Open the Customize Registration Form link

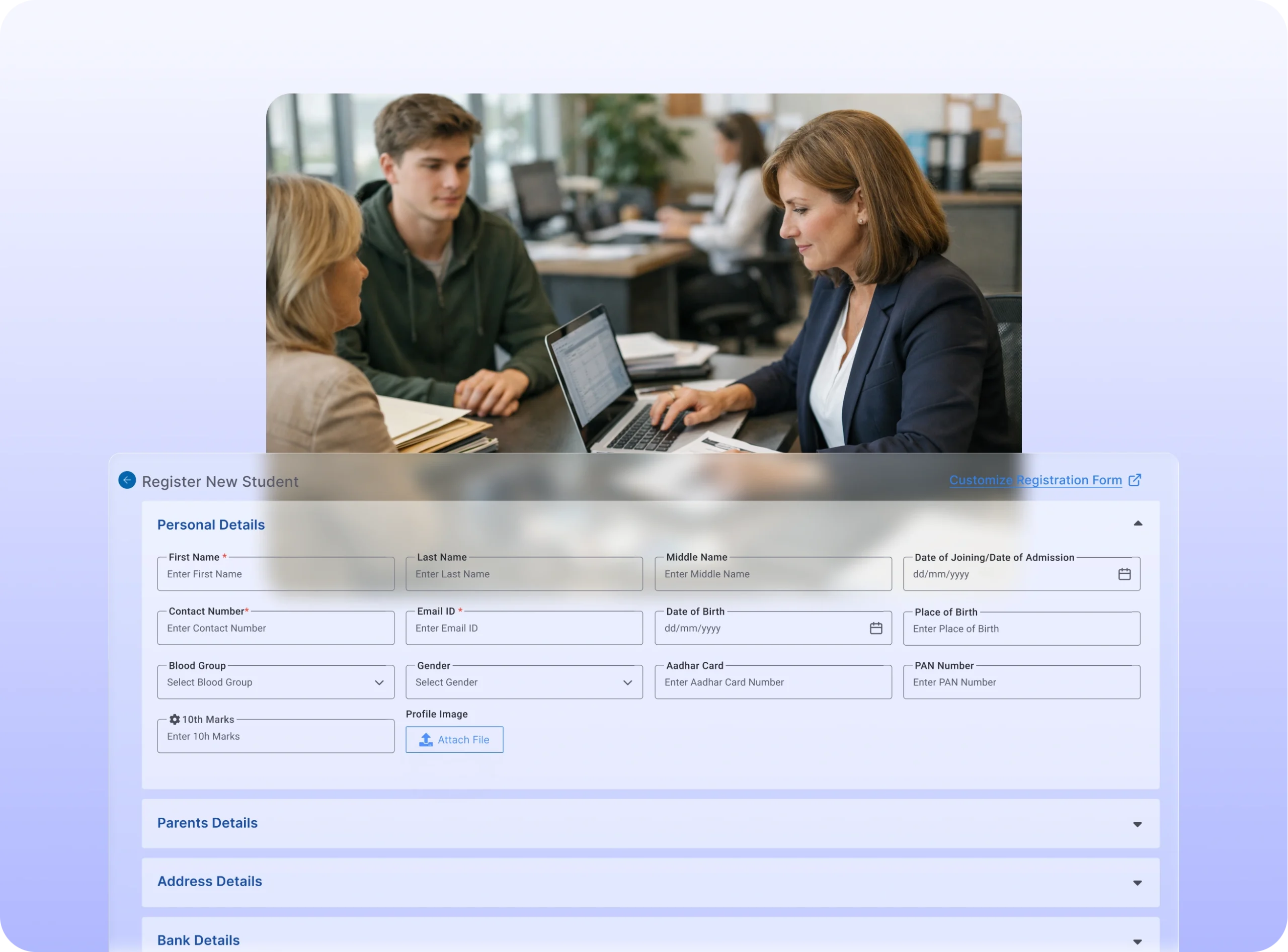tap(1035, 480)
